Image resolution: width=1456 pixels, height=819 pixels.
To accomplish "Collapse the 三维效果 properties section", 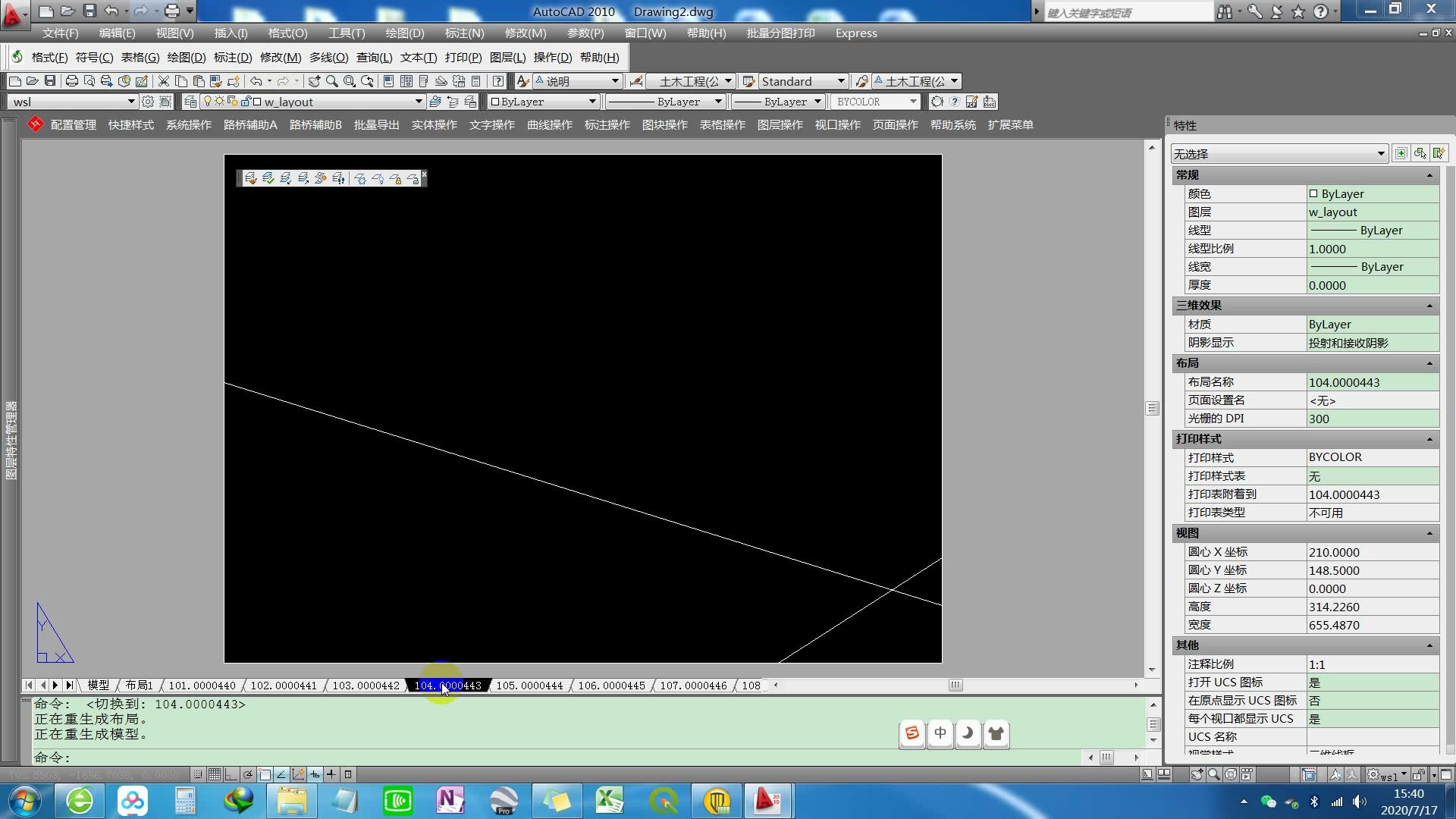I will pyautogui.click(x=1429, y=306).
